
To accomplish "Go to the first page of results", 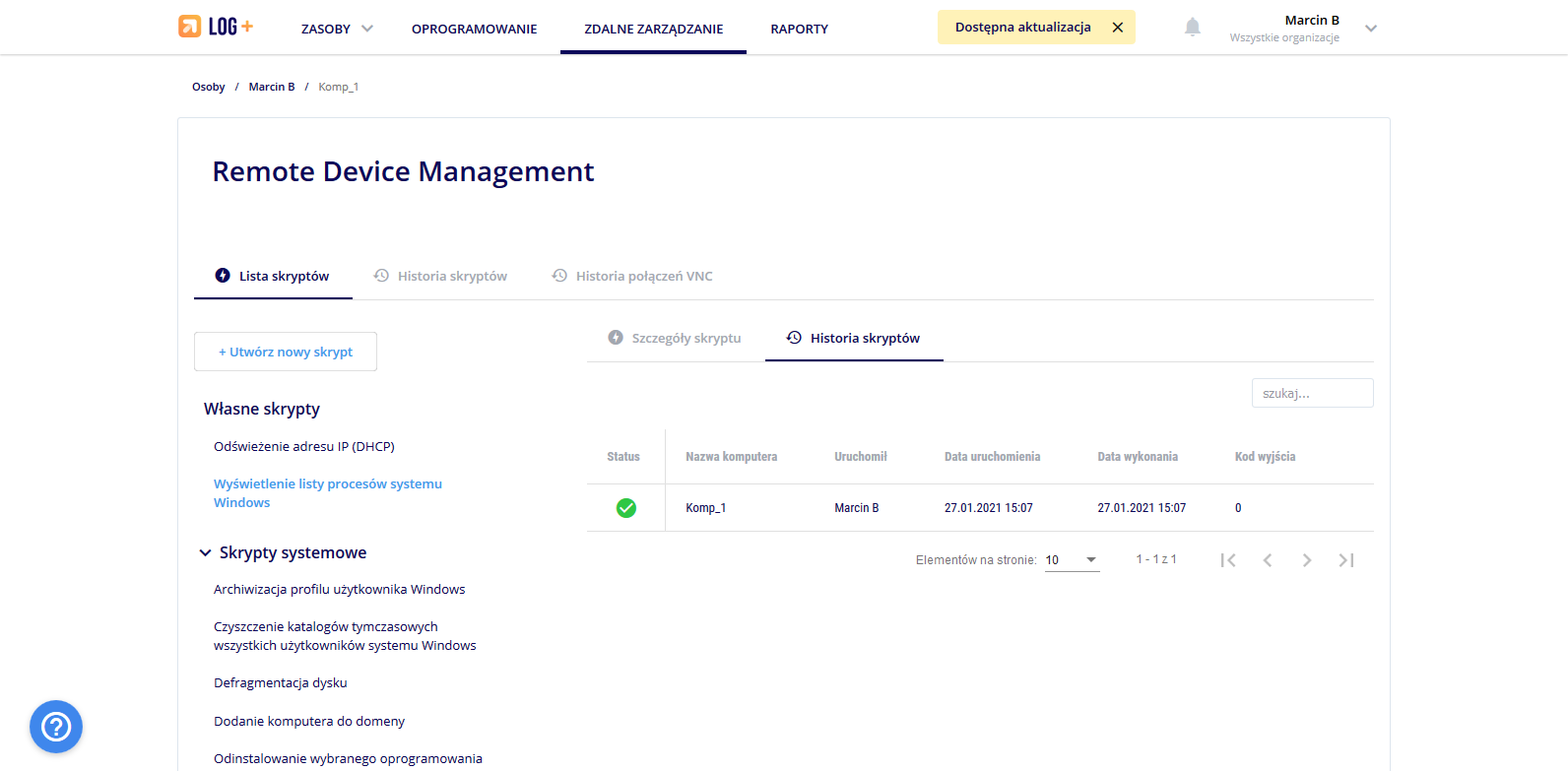I will click(1227, 560).
